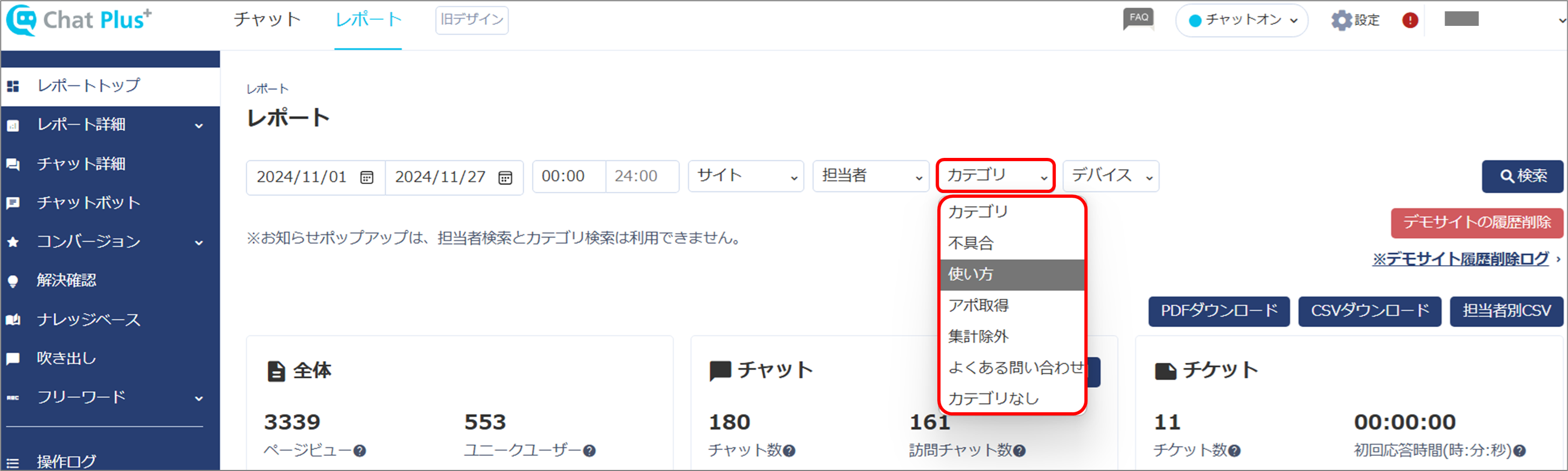Screen dimensions: 1568x471
Task: Select the カテゴリ option heading the category list
Action: (1012, 212)
